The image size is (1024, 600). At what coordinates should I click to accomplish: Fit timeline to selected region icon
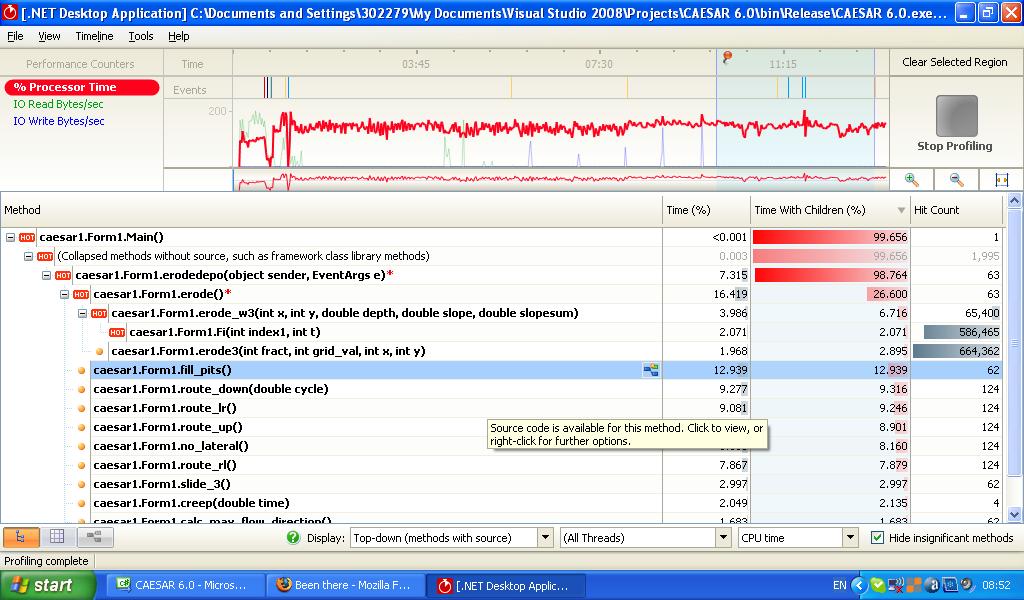pyautogui.click(x=1001, y=180)
